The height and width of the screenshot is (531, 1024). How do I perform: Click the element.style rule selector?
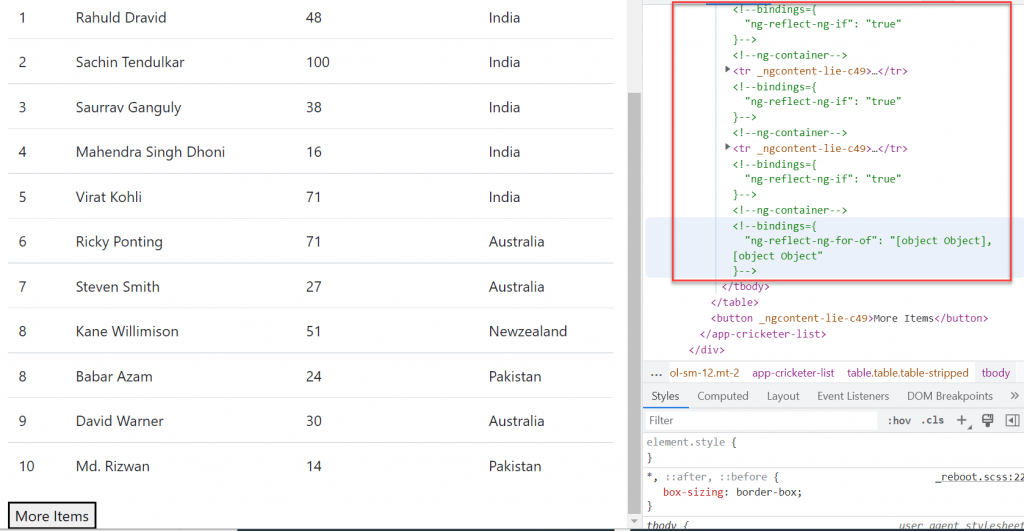[x=686, y=442]
